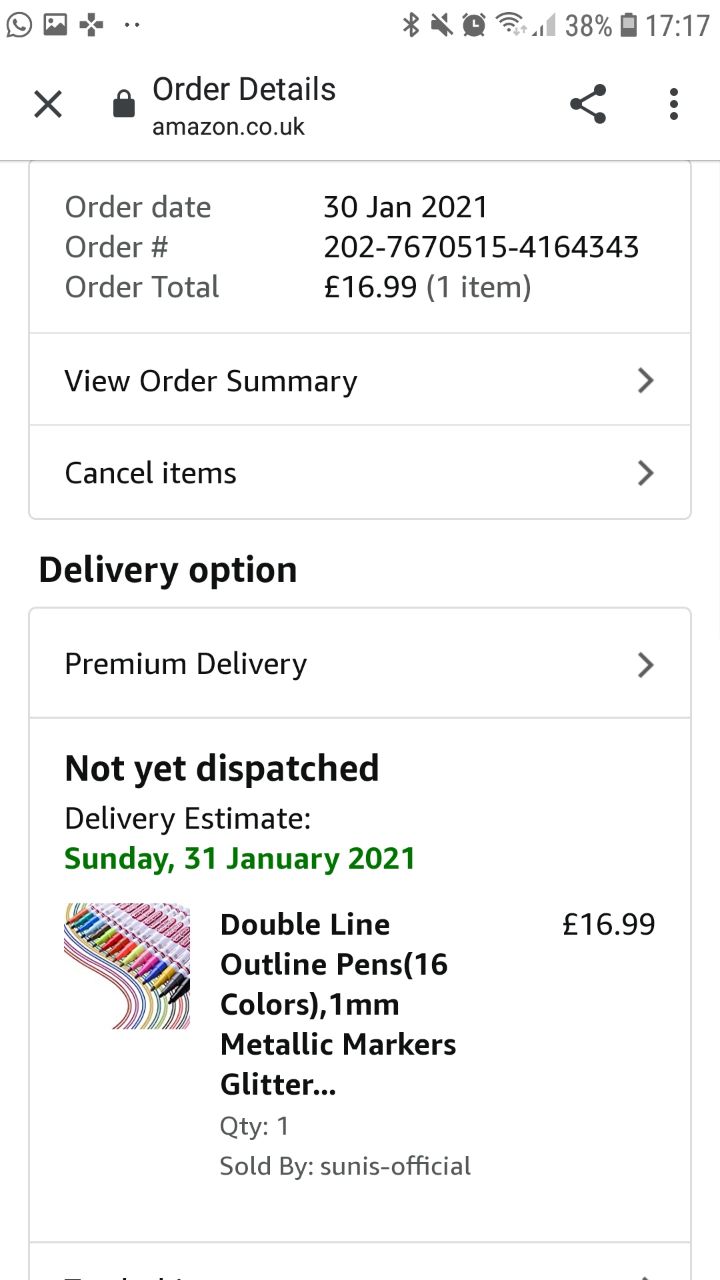Image resolution: width=720 pixels, height=1280 pixels.
Task: Open Cancel items chevron arrow
Action: point(646,473)
